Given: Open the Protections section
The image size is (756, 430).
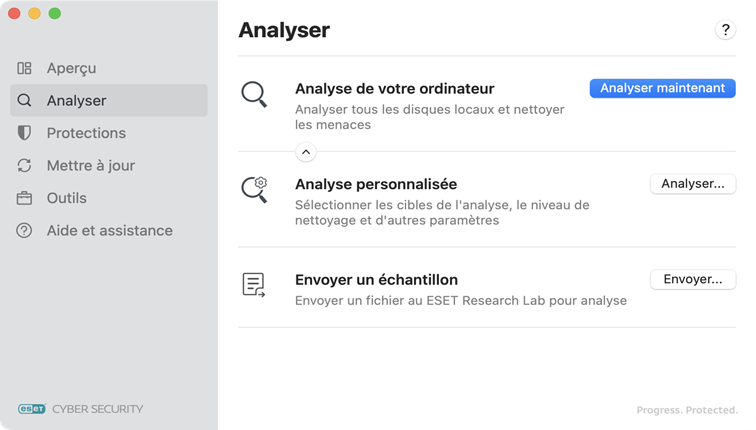Looking at the screenshot, I should tap(86, 133).
